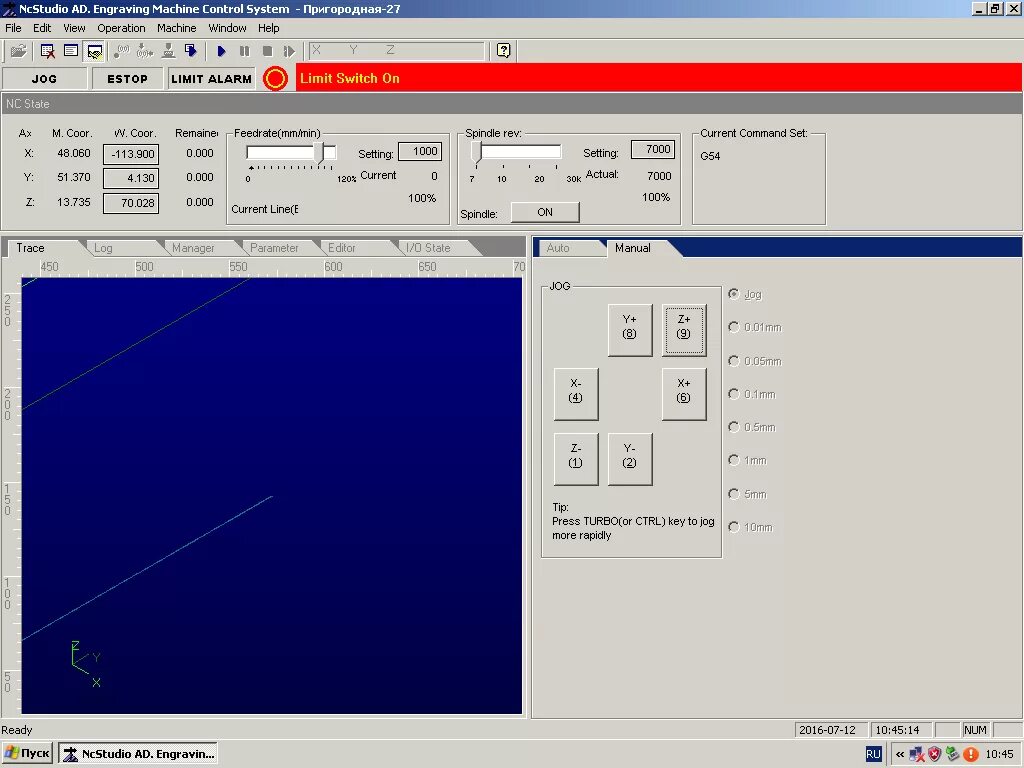Click the X Y Z coordinate toolbar field
Viewport: 1024px width, 768px height.
coord(397,50)
